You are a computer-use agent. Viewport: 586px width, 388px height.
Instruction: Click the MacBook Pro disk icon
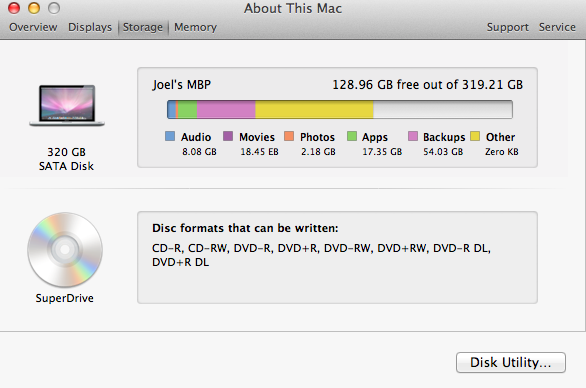(67, 106)
